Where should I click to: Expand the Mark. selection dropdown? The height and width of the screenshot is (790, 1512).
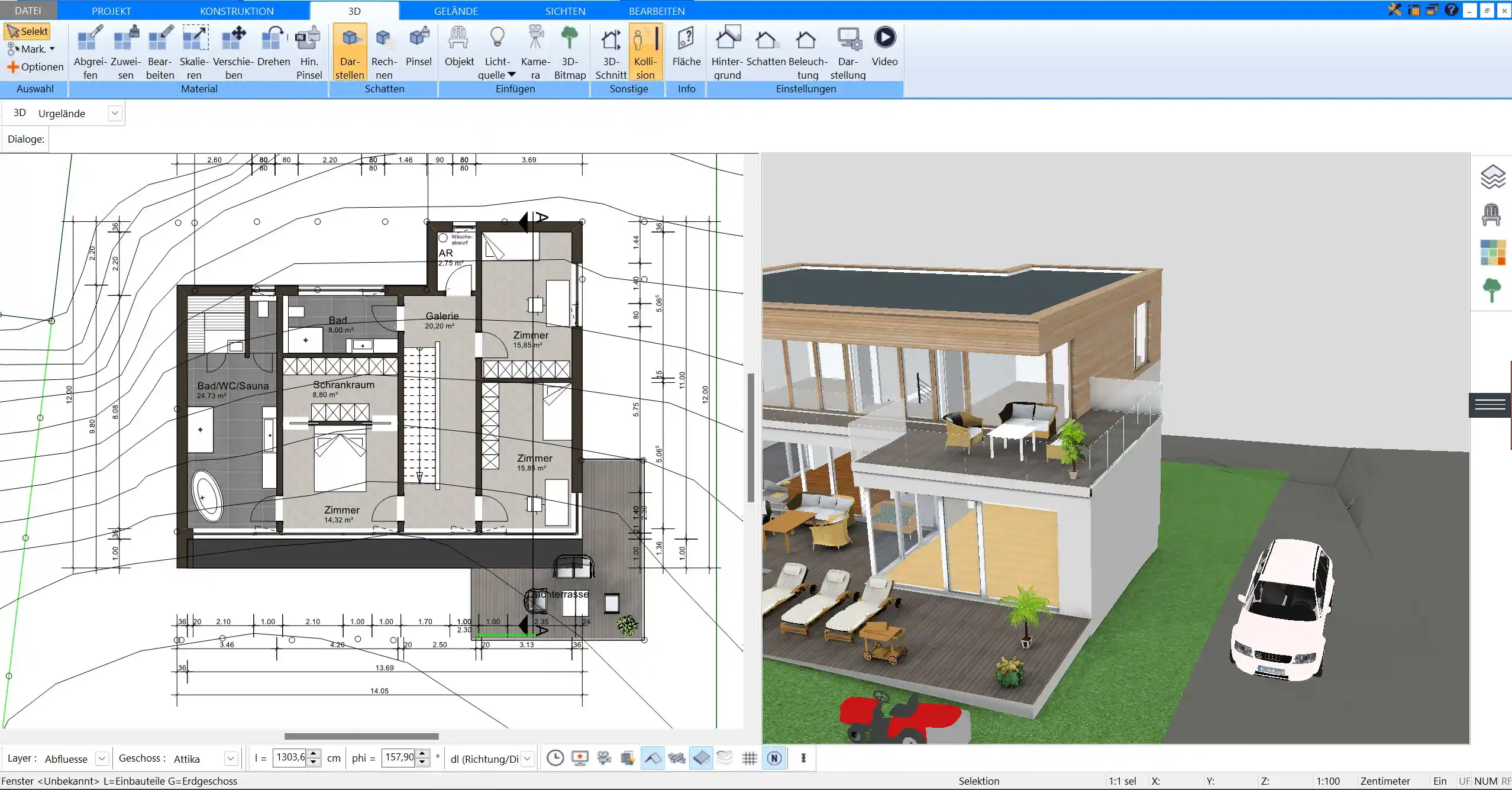[x=52, y=49]
